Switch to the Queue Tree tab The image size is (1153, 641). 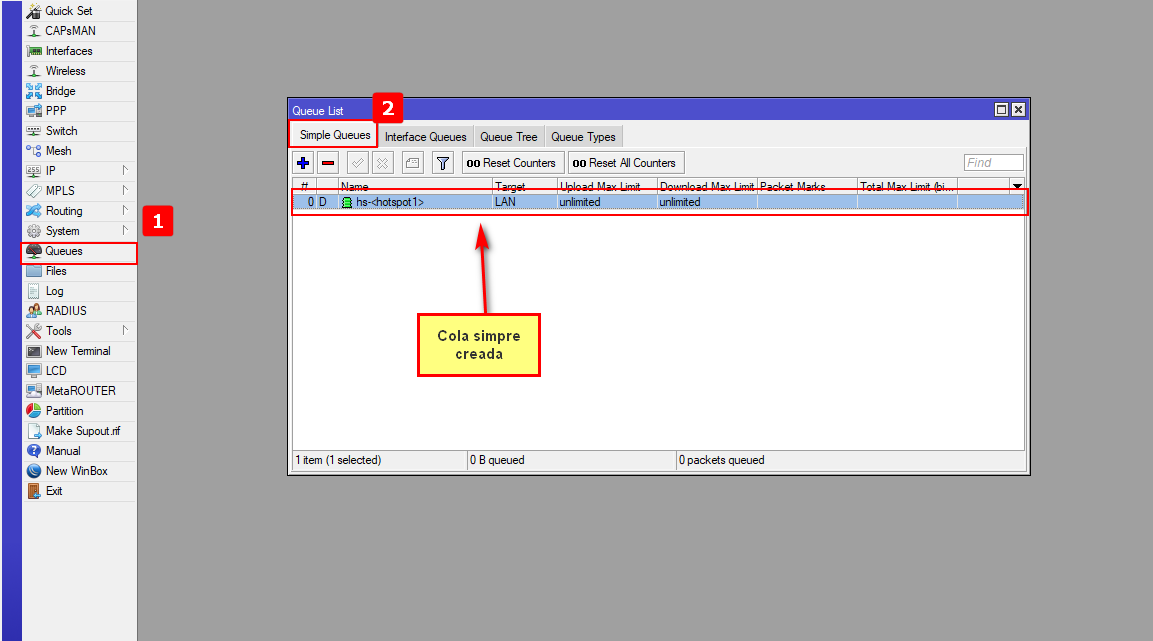tap(508, 137)
